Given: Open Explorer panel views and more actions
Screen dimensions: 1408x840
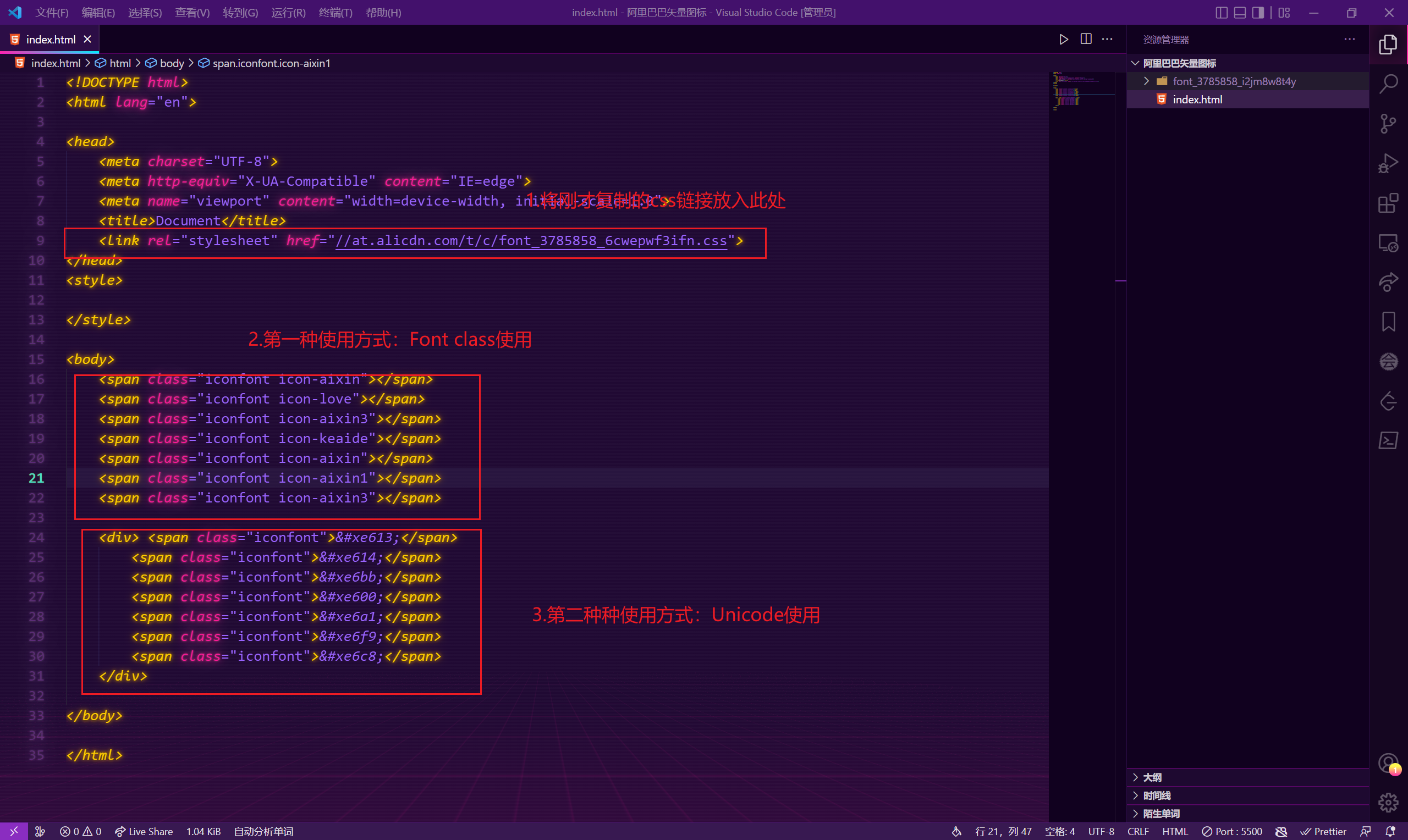Looking at the screenshot, I should coord(1349,39).
